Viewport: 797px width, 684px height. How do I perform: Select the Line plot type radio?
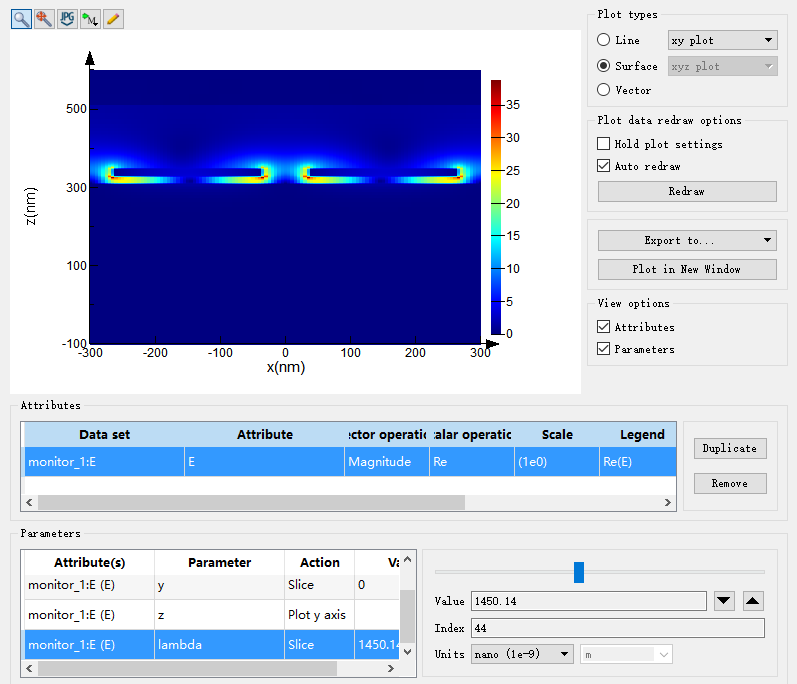(x=603, y=40)
